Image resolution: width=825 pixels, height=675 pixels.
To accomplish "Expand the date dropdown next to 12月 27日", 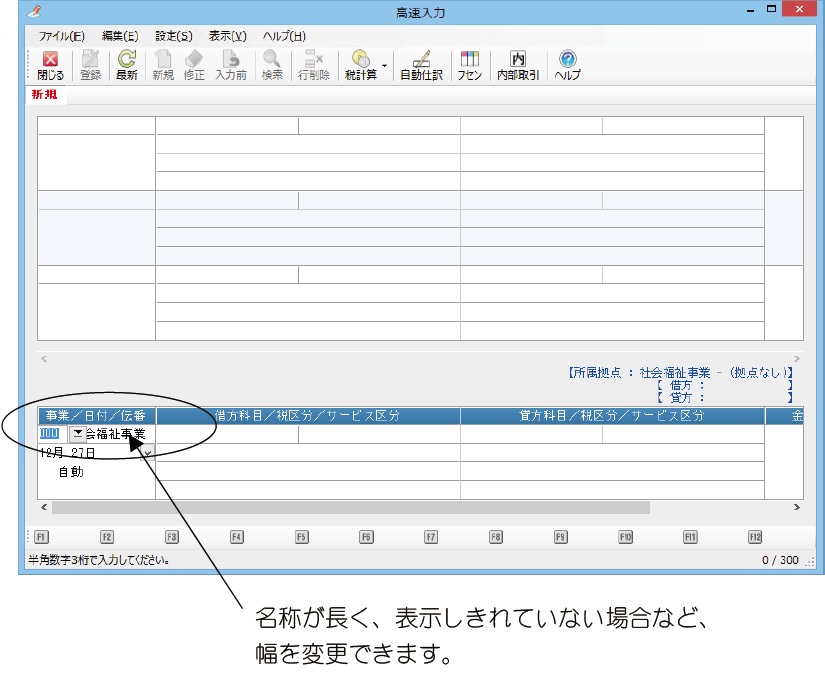I will [148, 453].
